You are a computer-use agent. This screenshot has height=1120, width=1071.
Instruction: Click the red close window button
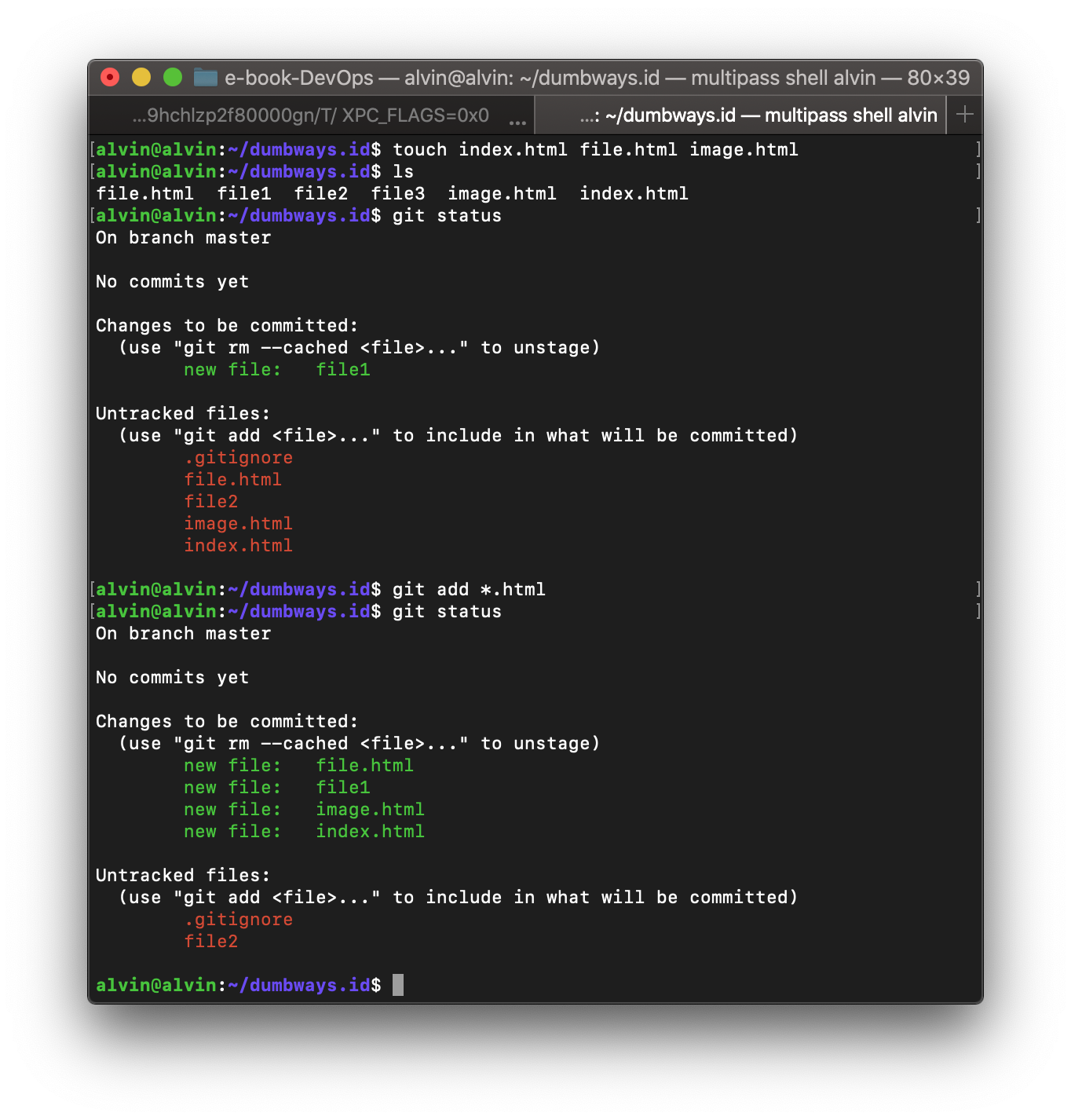[110, 77]
